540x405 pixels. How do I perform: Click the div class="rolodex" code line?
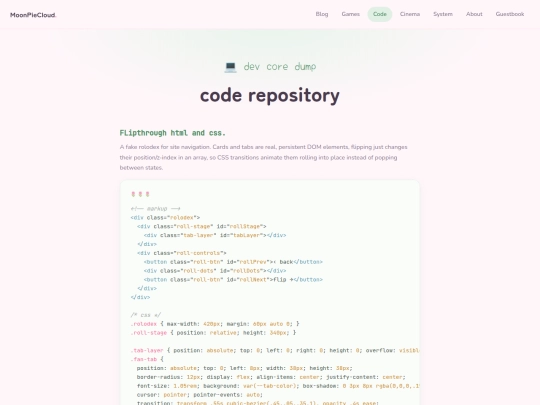[x=165, y=217]
